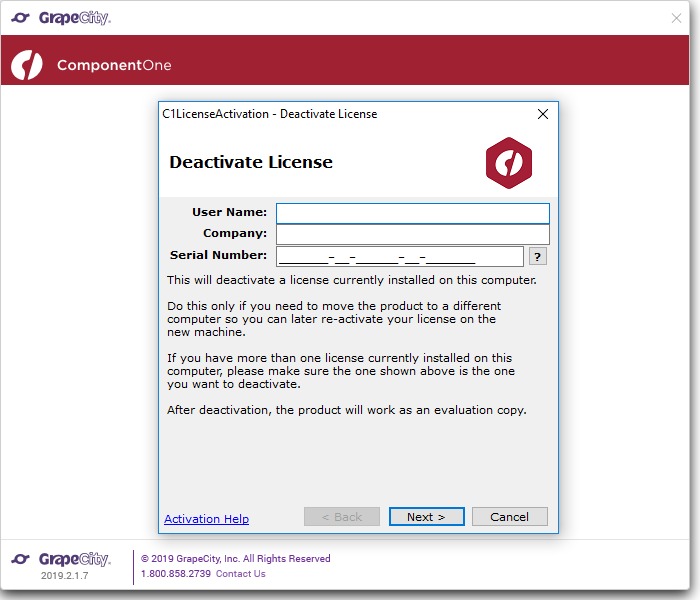Click the grayed-out < Back button

tap(342, 517)
